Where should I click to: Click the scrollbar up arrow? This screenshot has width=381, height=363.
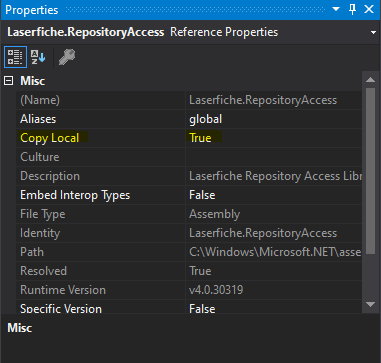(370, 80)
